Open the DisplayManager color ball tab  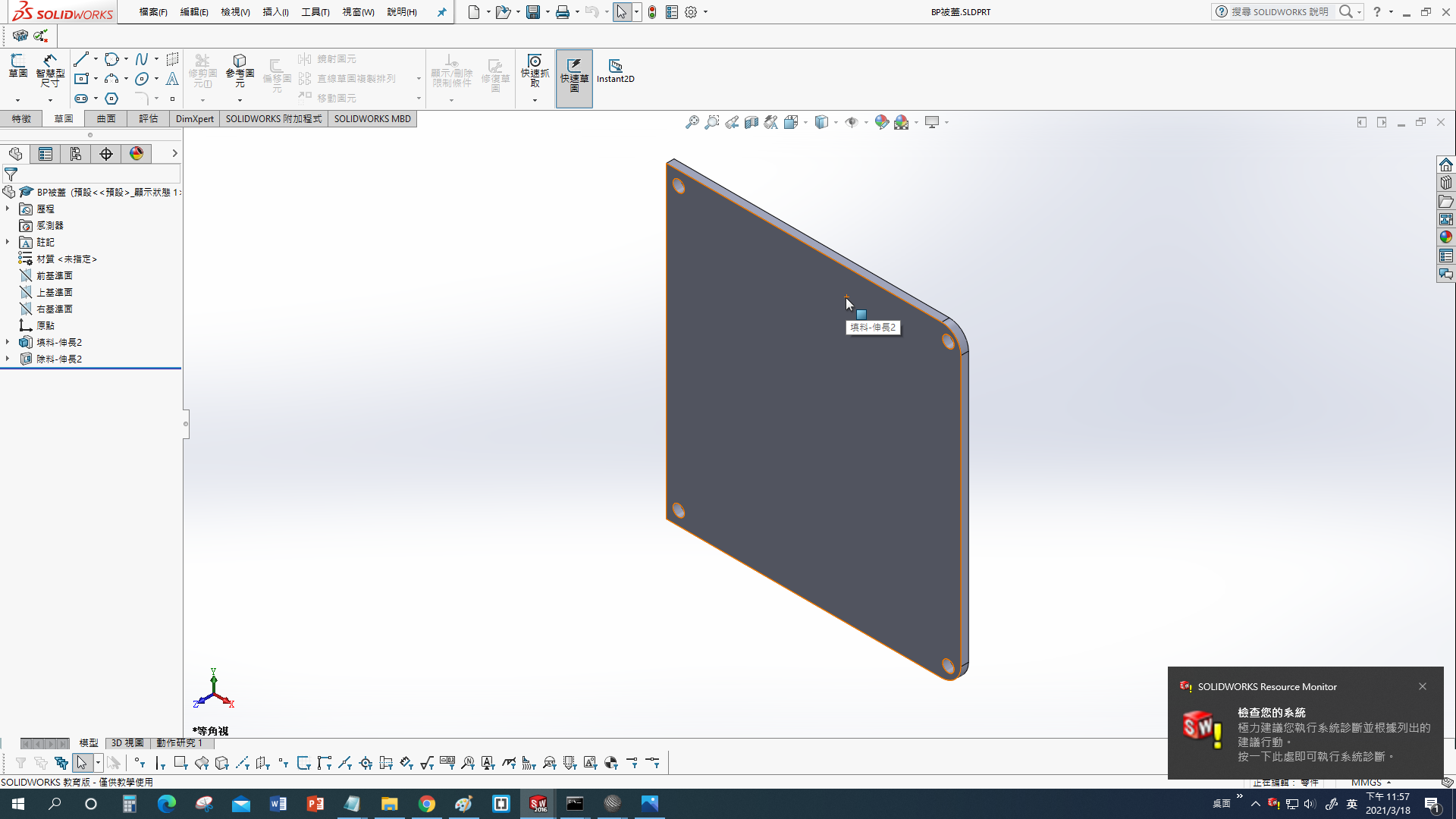136,154
